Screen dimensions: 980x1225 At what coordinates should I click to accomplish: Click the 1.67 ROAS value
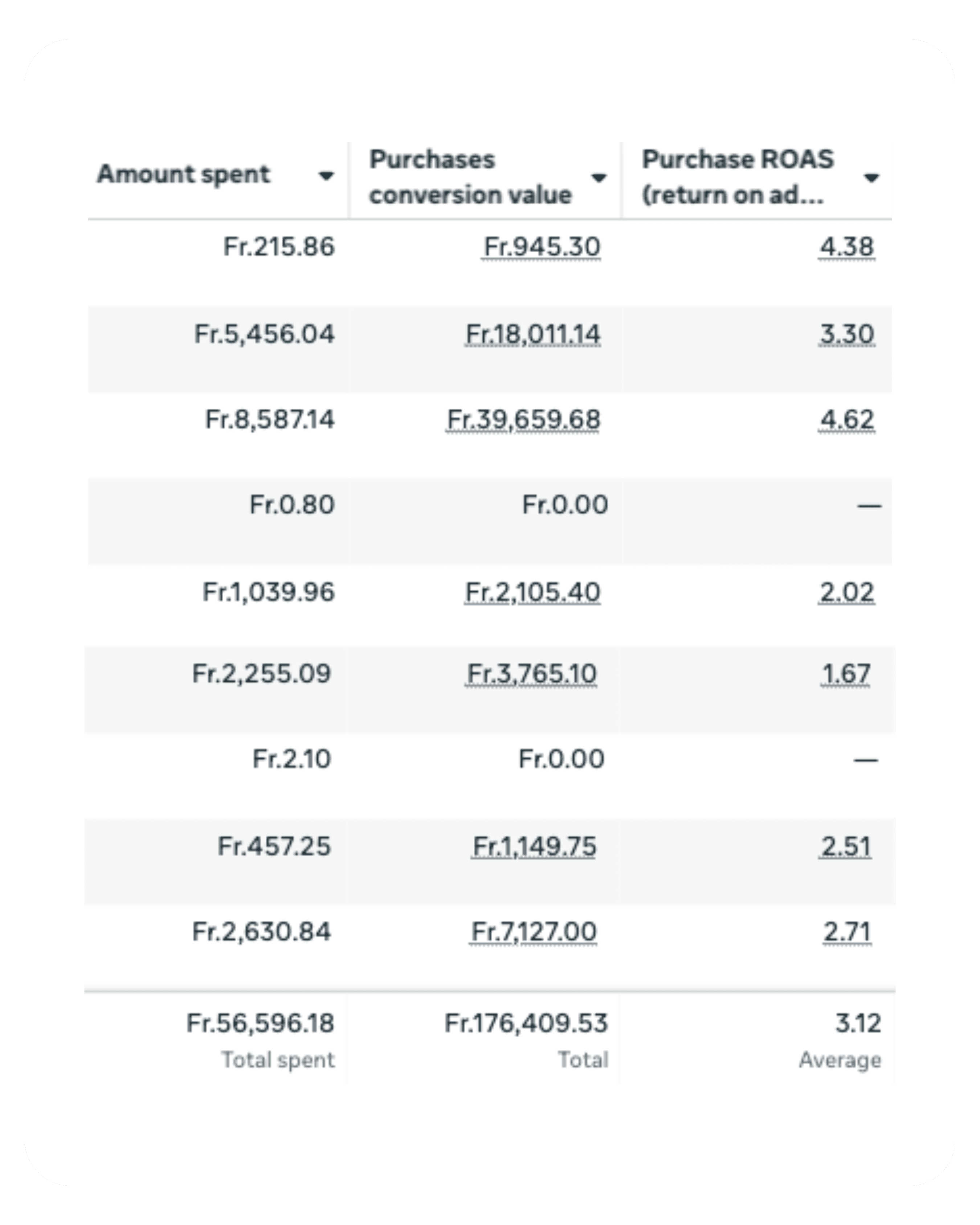click(x=845, y=674)
